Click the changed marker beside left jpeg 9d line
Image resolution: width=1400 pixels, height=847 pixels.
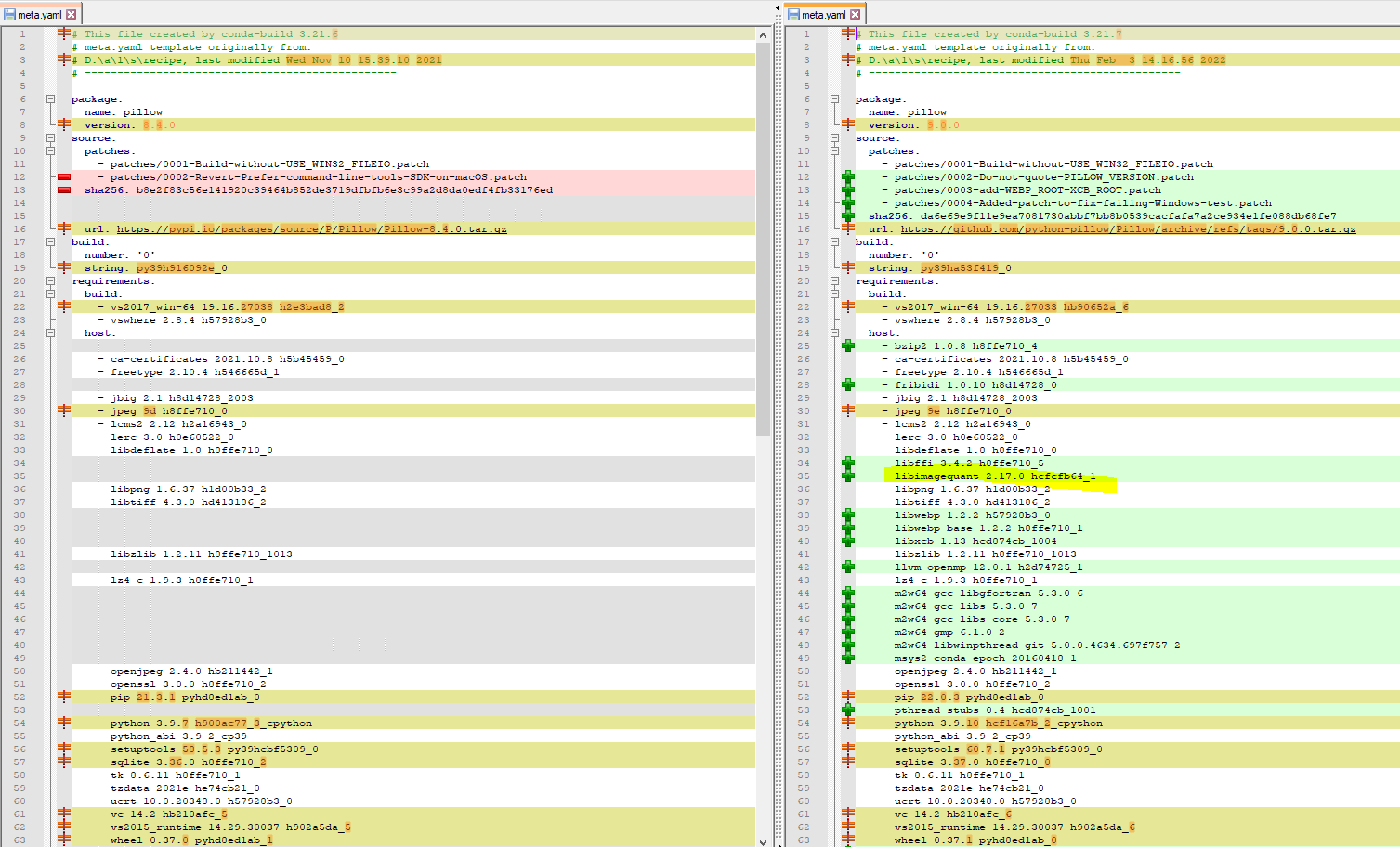click(64, 410)
